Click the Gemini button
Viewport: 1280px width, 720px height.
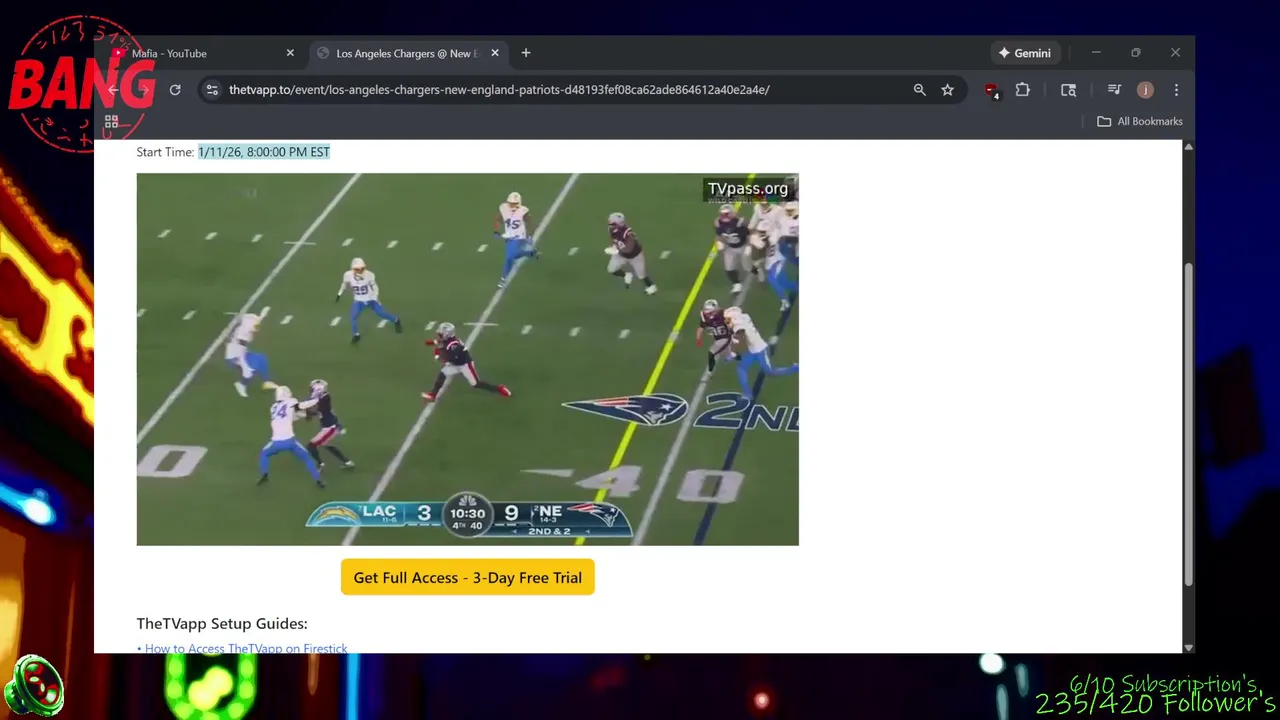pos(1024,53)
